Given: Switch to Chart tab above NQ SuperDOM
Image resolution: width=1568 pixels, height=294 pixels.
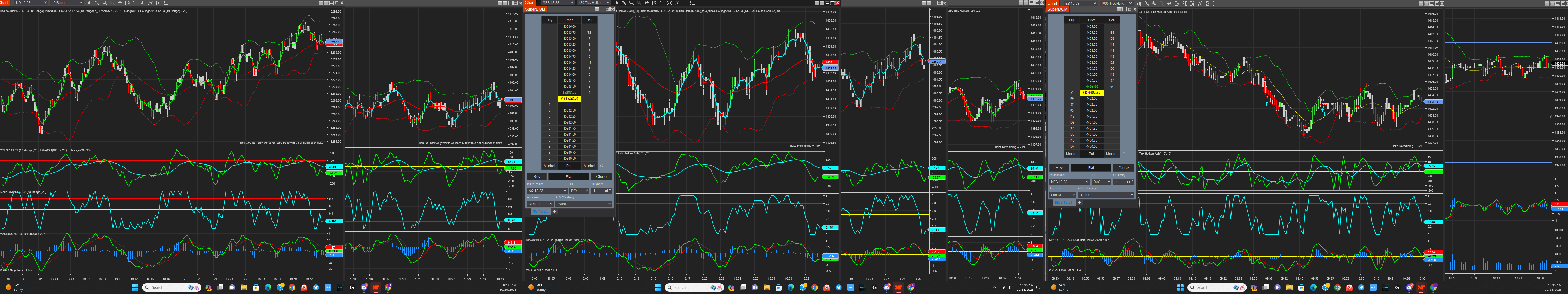Looking at the screenshot, I should [x=529, y=3].
